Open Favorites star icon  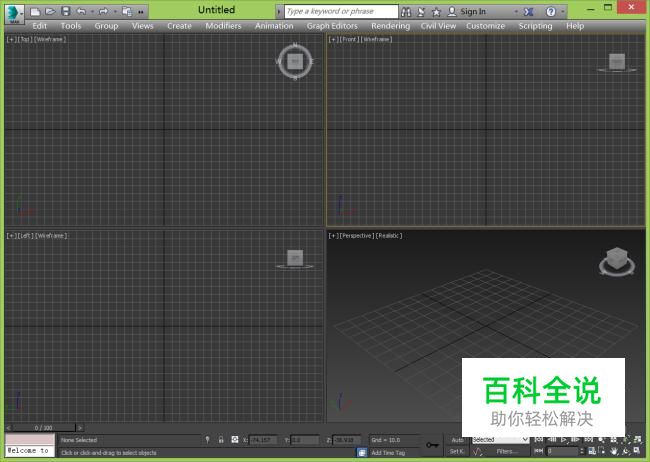[x=436, y=12]
